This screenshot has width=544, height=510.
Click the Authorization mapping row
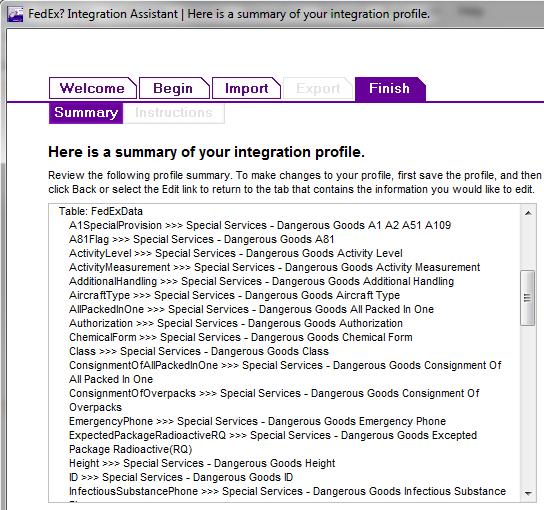[236, 323]
